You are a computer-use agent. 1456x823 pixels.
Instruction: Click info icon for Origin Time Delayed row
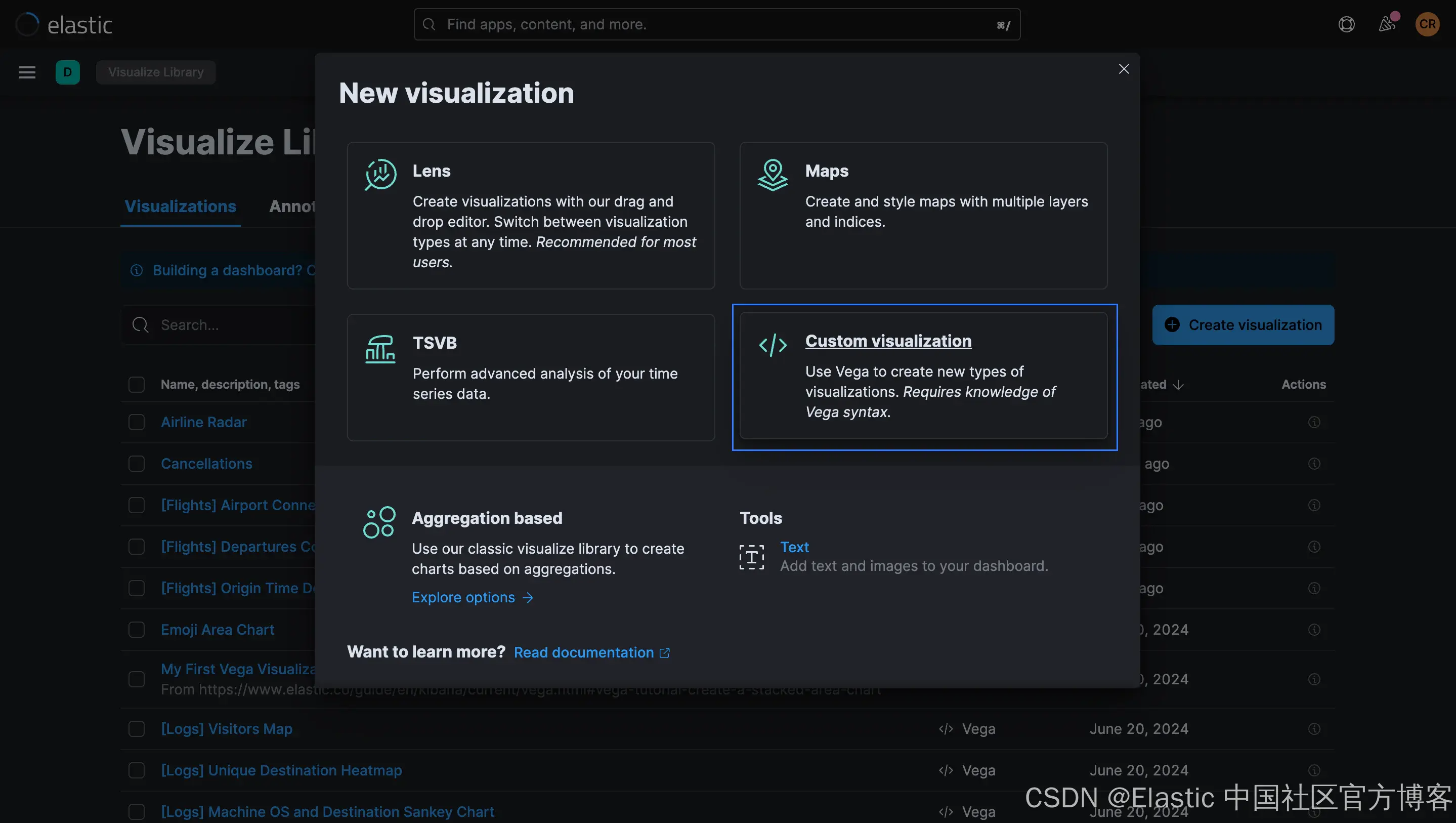[1314, 588]
